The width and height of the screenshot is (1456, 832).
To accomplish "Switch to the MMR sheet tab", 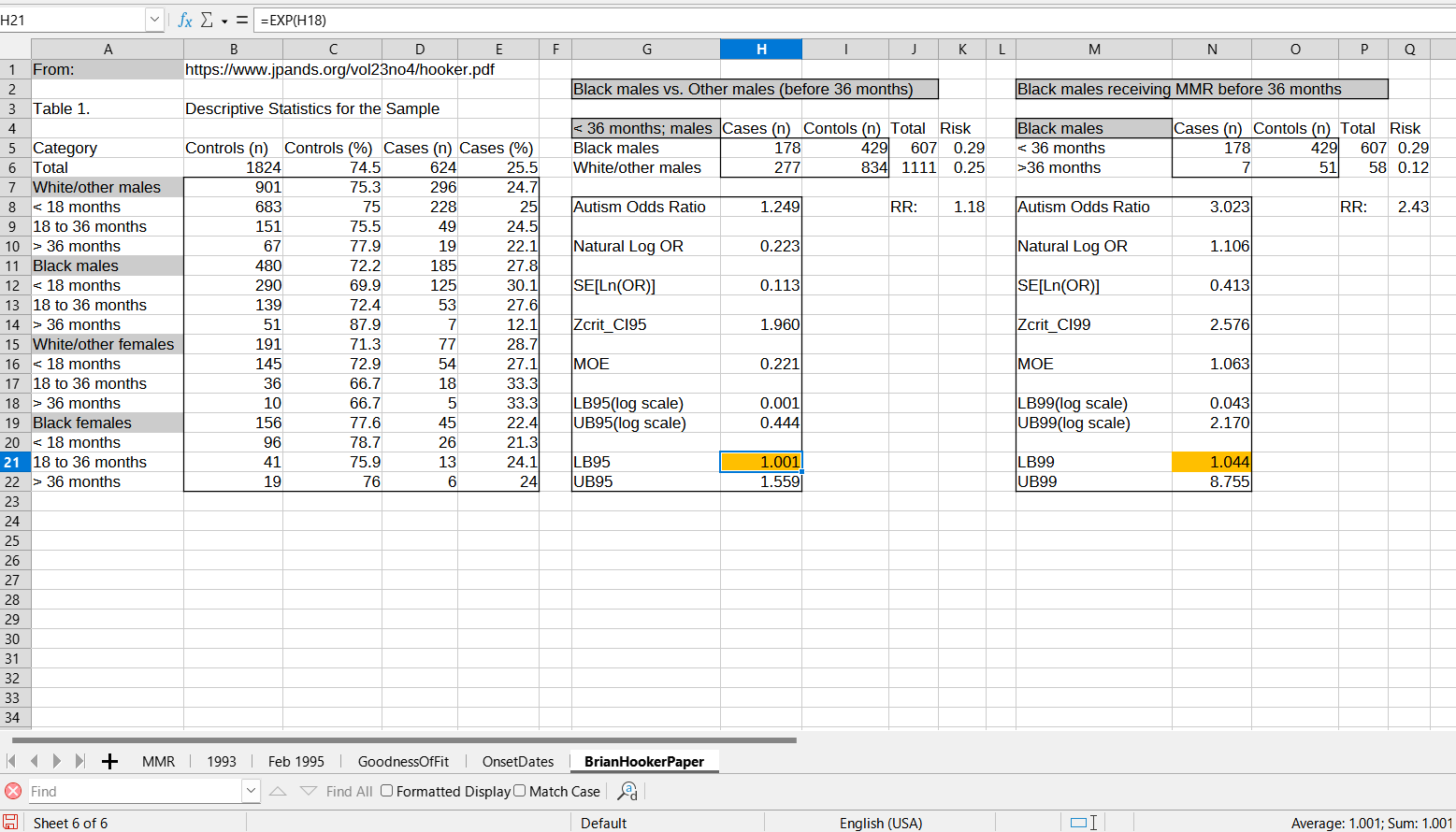I will [158, 761].
